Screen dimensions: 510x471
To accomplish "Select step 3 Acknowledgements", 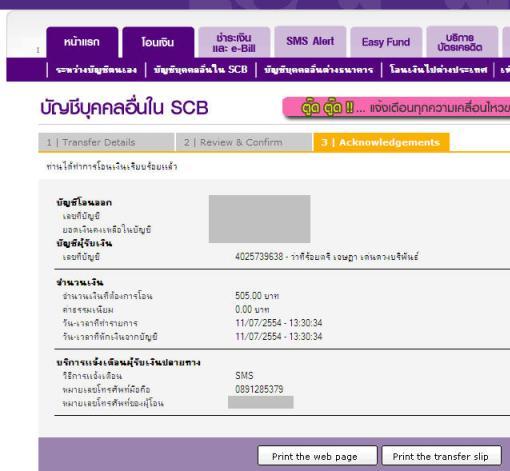I will click(381, 142).
